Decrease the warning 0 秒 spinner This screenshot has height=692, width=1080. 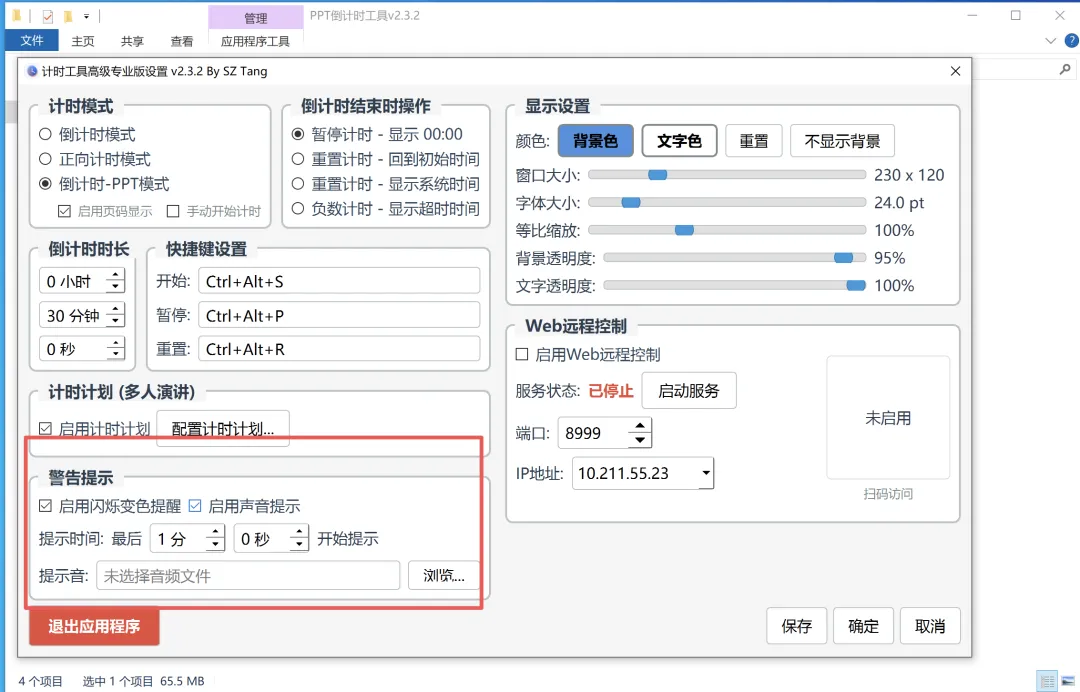(x=298, y=545)
